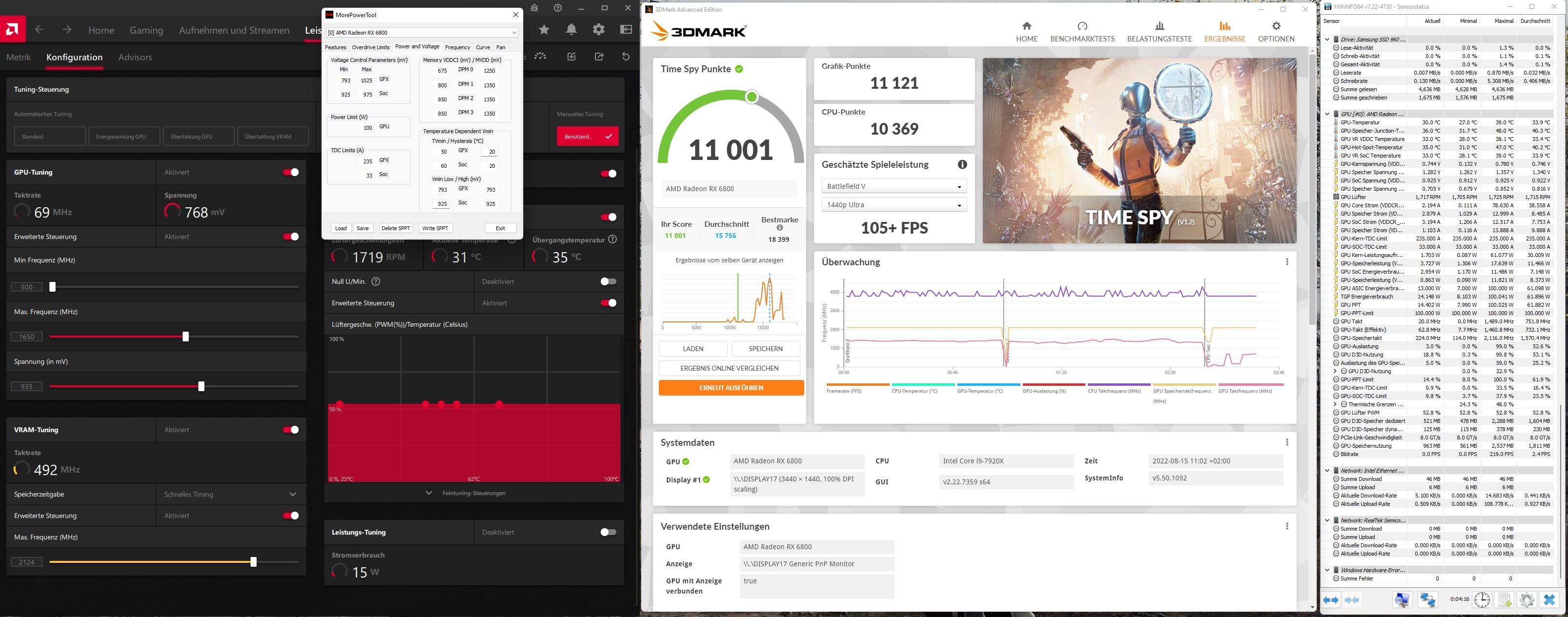Switch to MorePowerTool Curve tab
The image size is (1568, 617).
click(483, 47)
